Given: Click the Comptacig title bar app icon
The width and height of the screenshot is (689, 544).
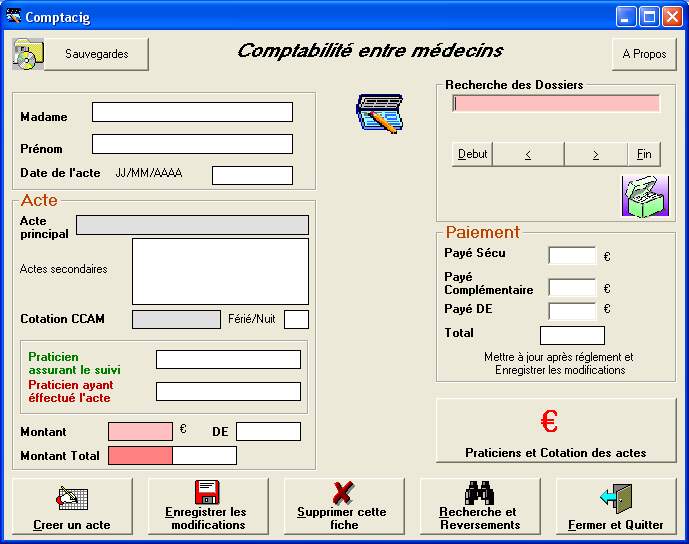Looking at the screenshot, I should point(14,16).
